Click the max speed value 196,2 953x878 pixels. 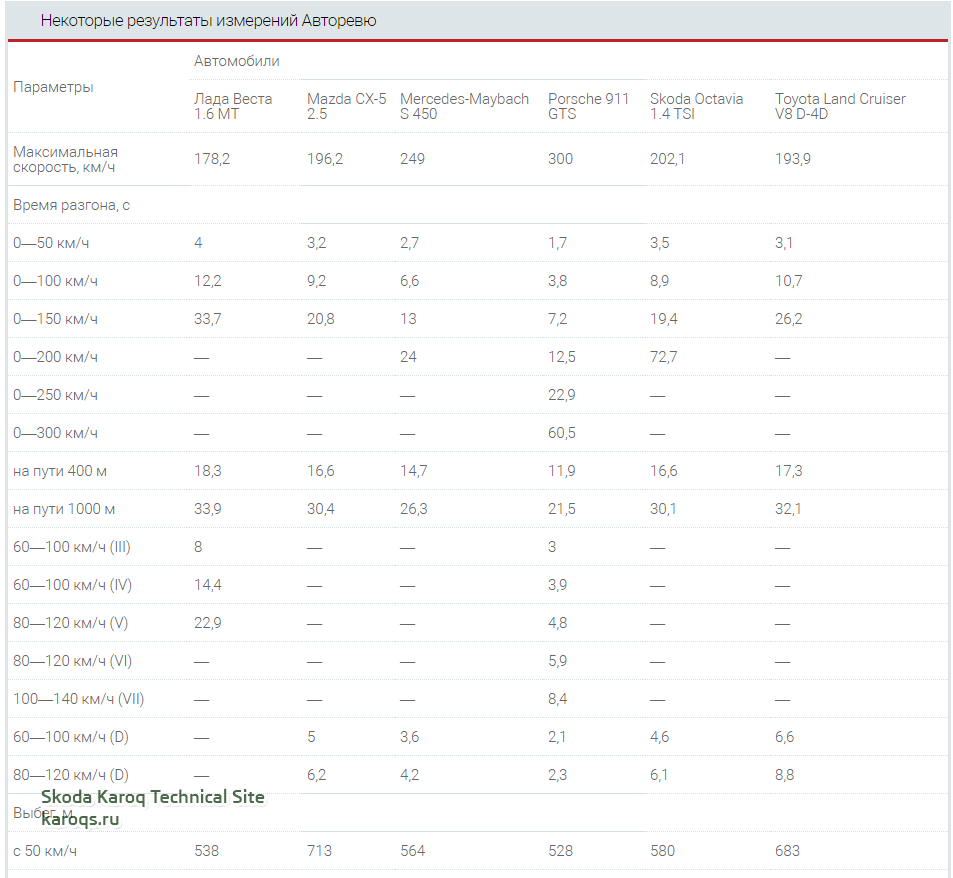(325, 159)
